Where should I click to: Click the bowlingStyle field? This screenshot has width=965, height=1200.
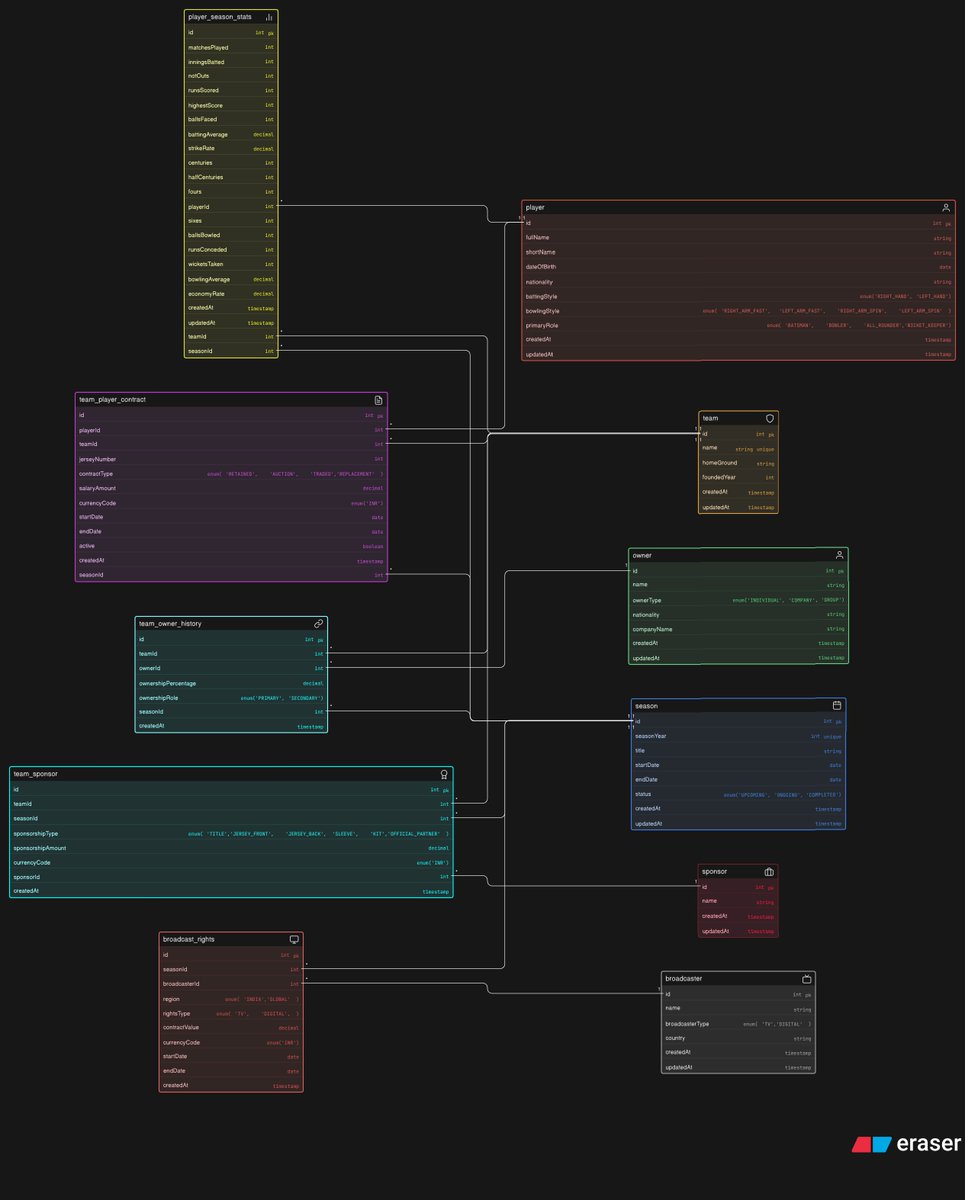point(738,311)
